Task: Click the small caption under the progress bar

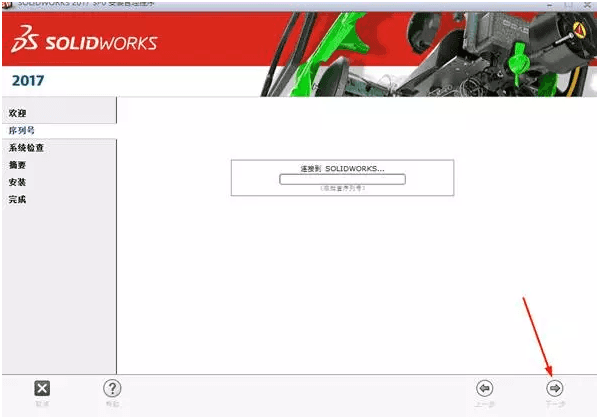Action: point(342,188)
